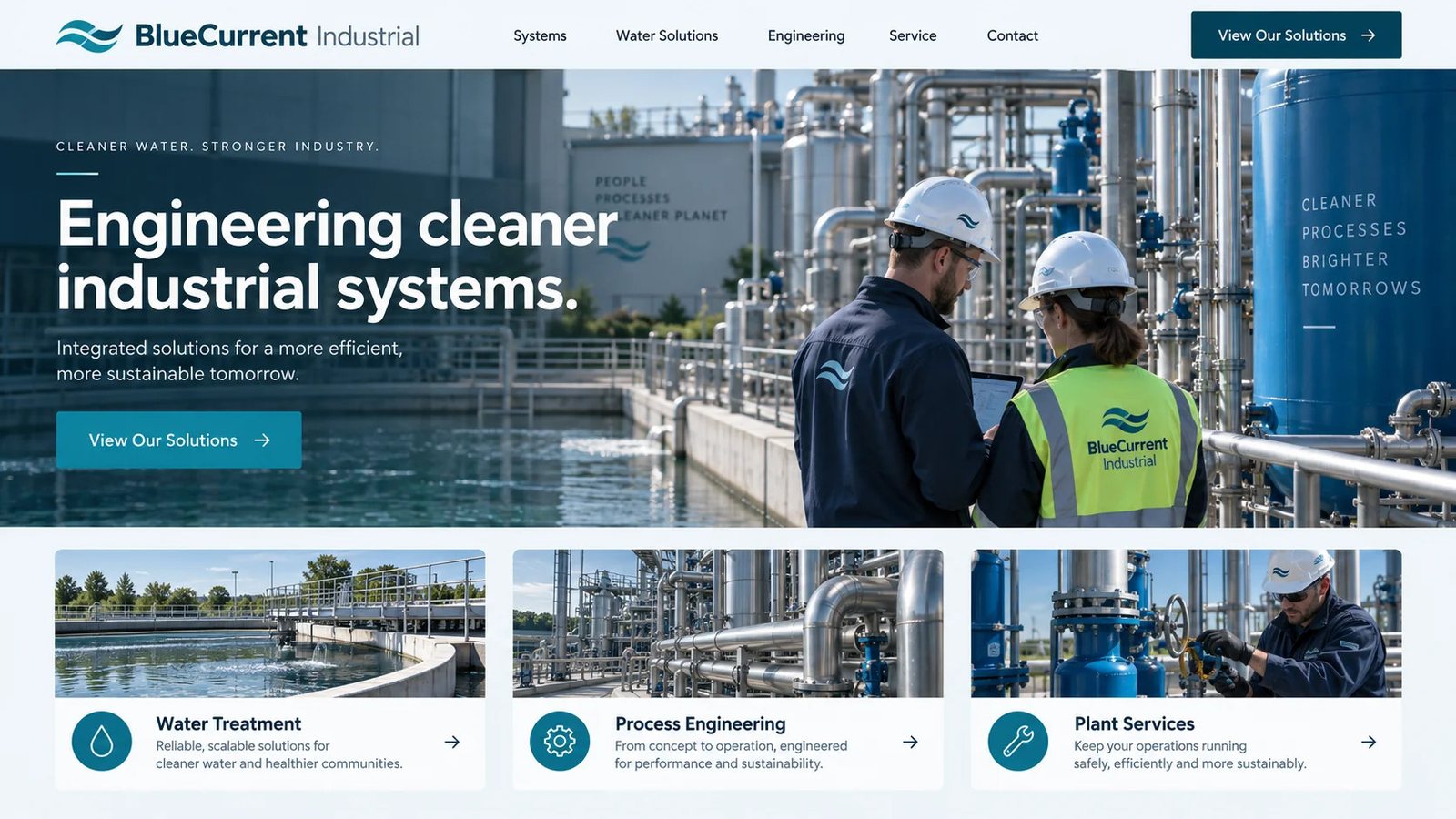Click the arrow on the Process Engineering card
Screen dimensions: 1456x819
tap(910, 743)
